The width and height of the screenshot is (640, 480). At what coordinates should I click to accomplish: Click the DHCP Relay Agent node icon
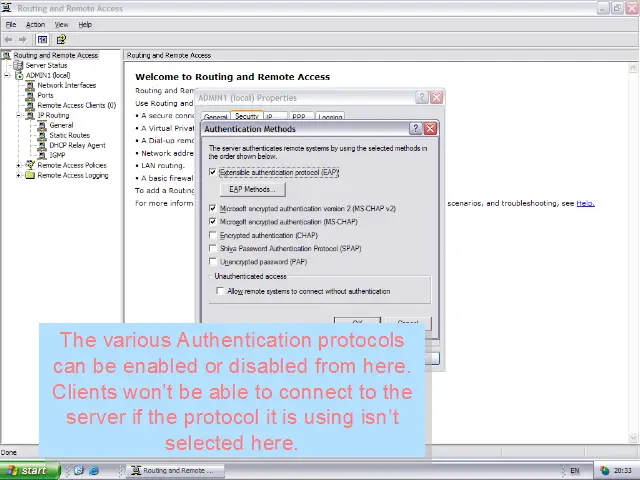click(x=42, y=145)
